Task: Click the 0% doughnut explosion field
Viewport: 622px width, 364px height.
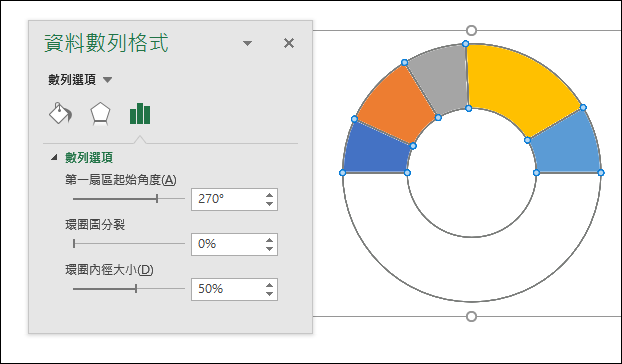Action: [228, 244]
